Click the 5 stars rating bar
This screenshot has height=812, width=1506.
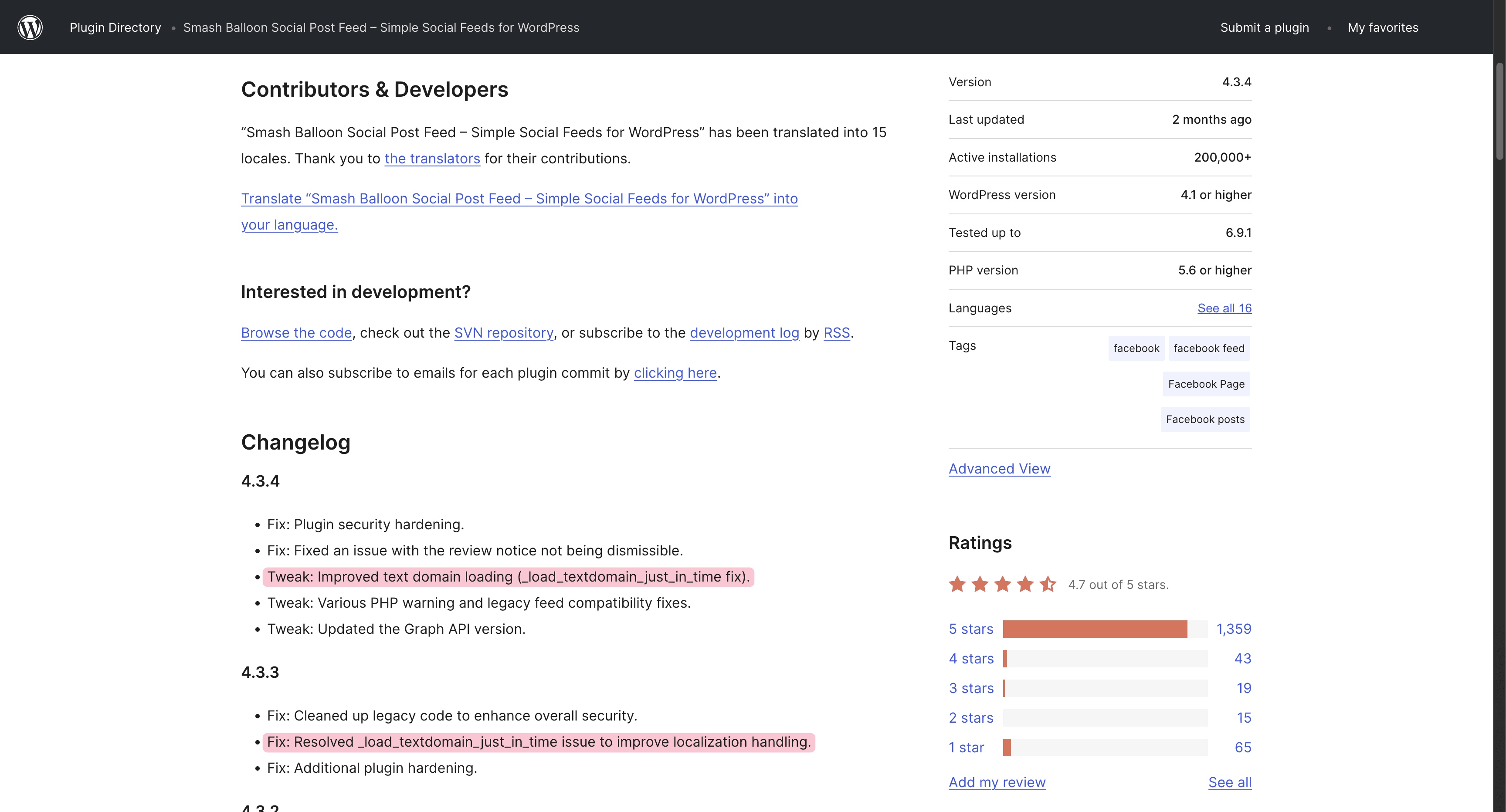[1105, 629]
